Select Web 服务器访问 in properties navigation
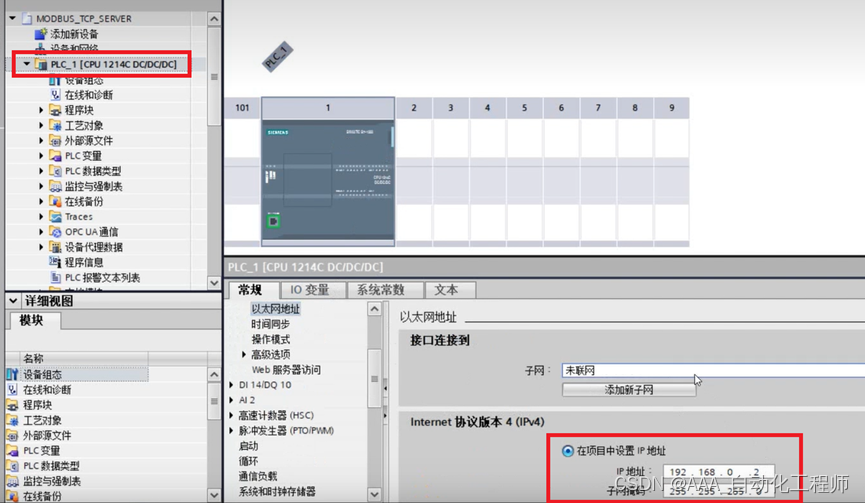Viewport: 865px width, 503px height. pyautogui.click(x=286, y=370)
